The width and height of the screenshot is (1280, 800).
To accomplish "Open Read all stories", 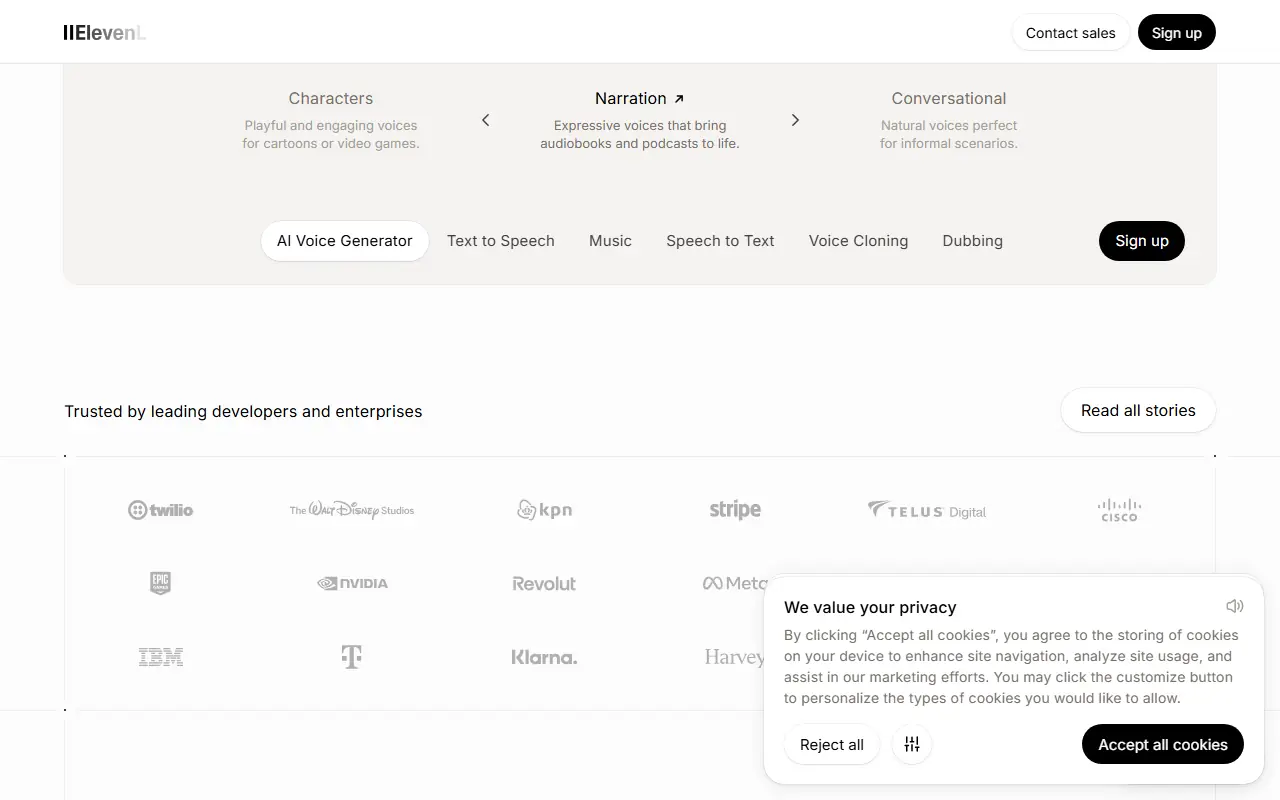I will (x=1138, y=410).
